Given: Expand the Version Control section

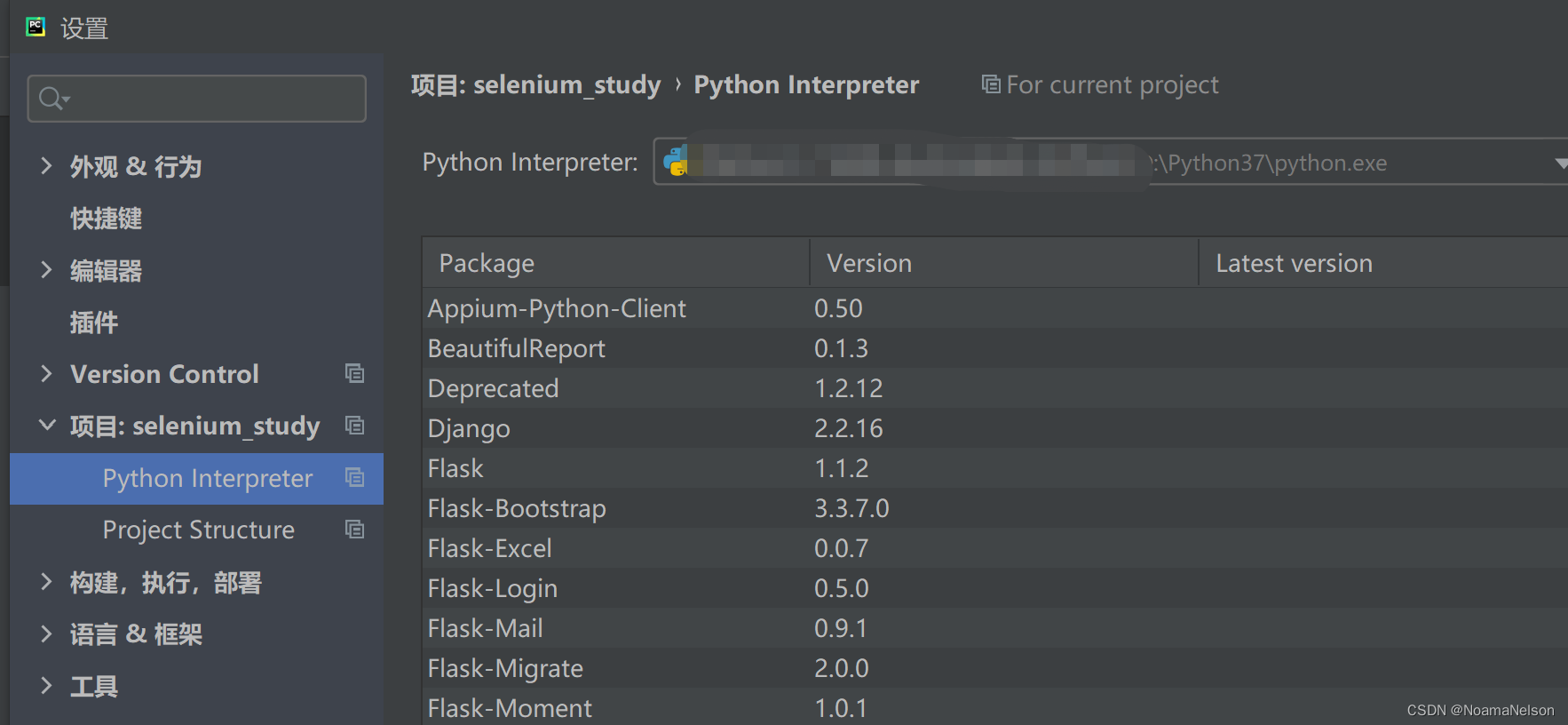Looking at the screenshot, I should (46, 374).
